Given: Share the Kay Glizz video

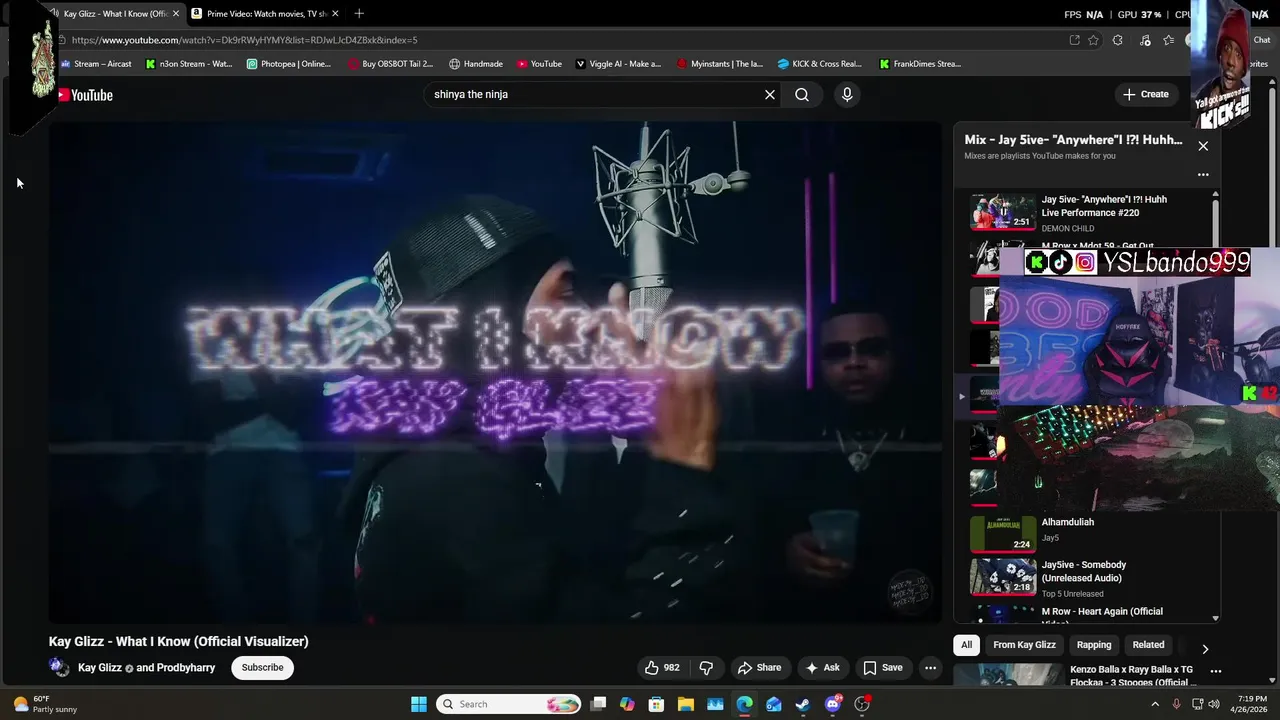Looking at the screenshot, I should click(760, 668).
